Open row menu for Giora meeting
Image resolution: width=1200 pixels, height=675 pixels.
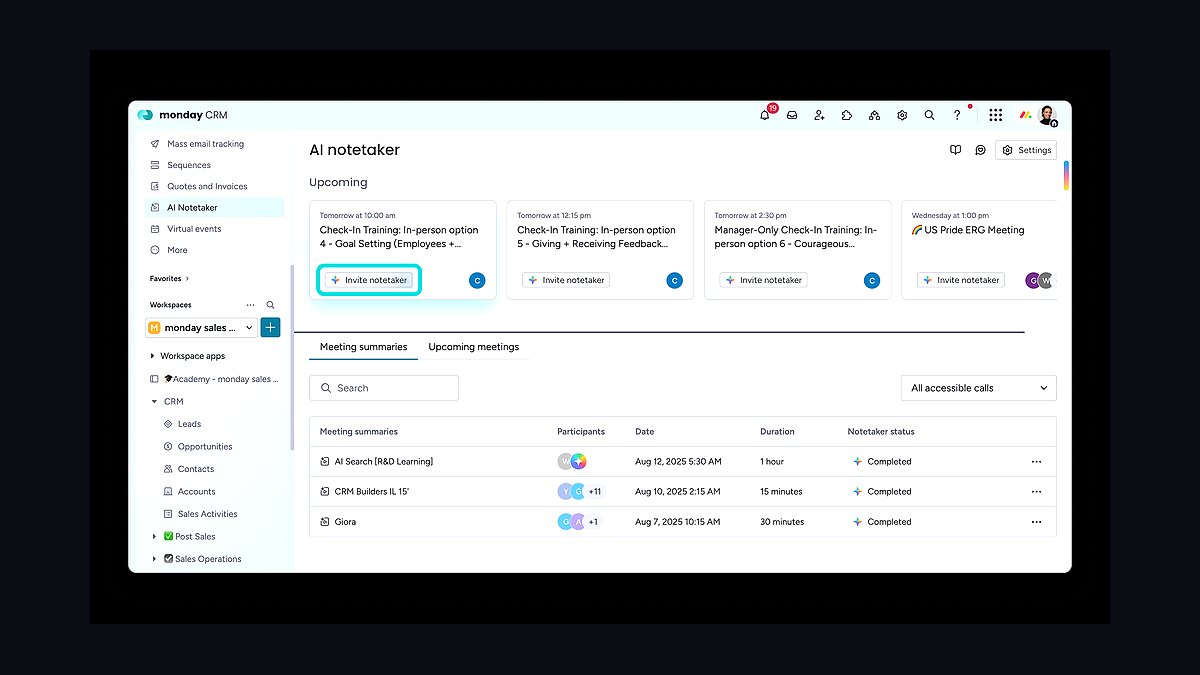click(1036, 522)
